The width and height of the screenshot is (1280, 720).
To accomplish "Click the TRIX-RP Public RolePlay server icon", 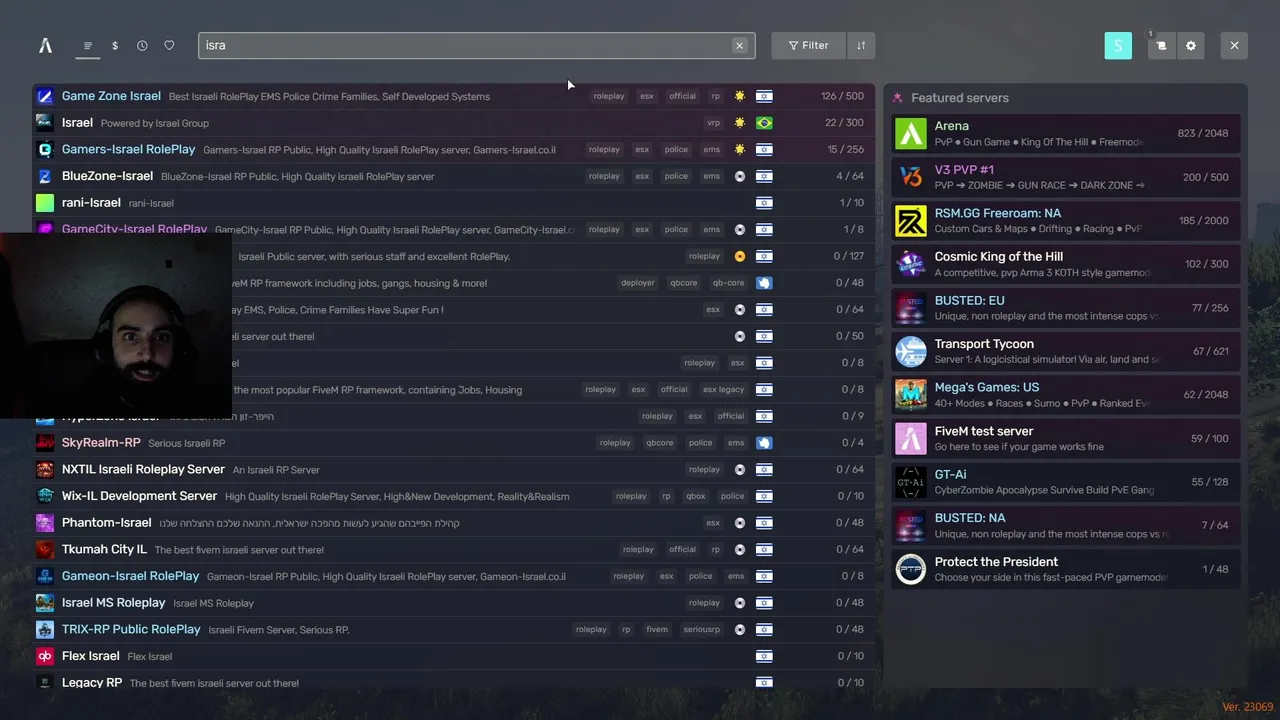I will click(x=45, y=629).
